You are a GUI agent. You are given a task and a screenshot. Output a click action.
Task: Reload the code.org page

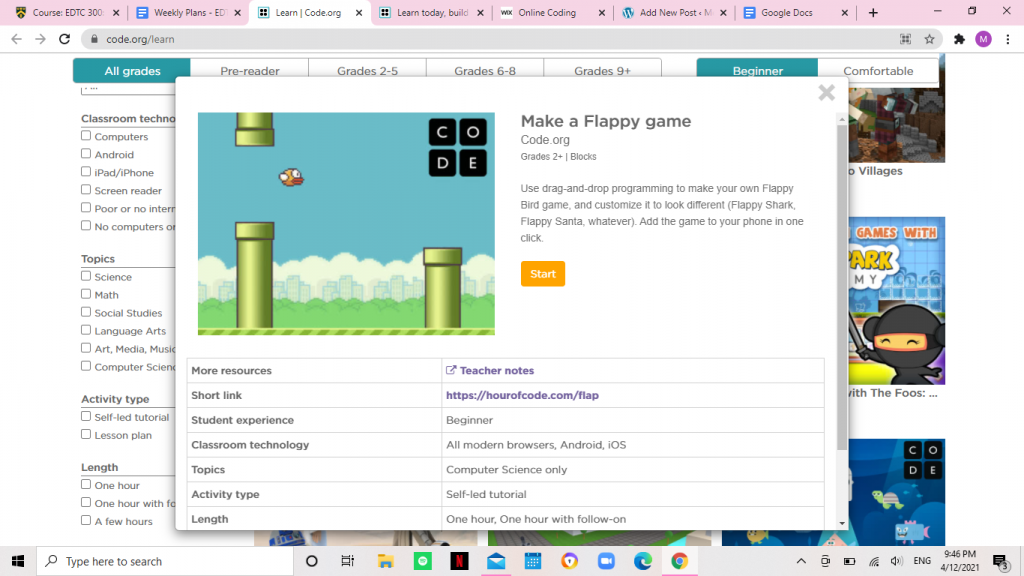[x=64, y=39]
